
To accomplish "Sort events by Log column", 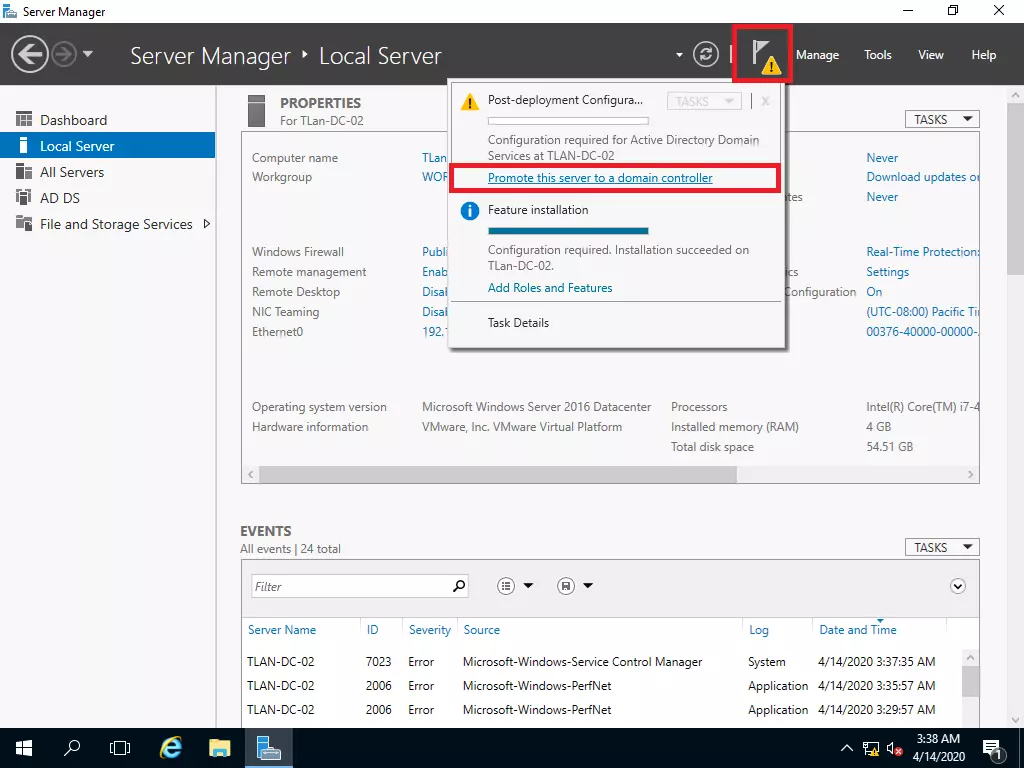I will tap(758, 630).
